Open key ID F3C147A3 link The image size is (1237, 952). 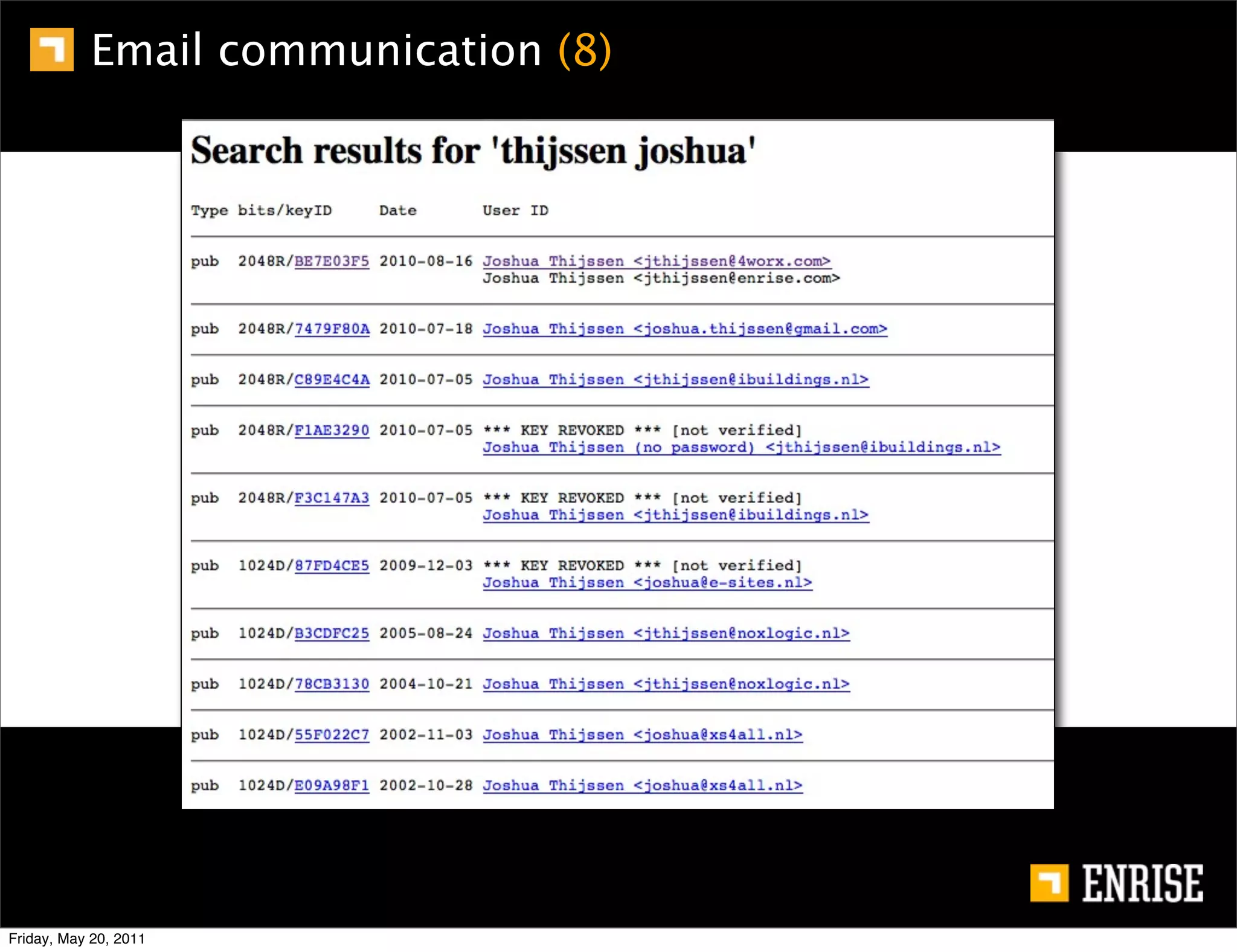tap(332, 498)
